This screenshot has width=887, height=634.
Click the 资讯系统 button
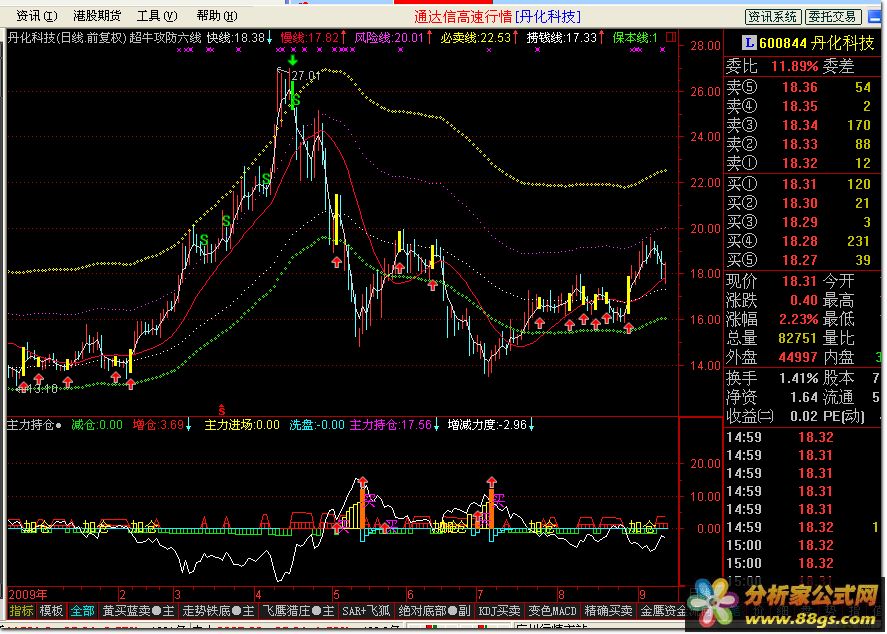pyautogui.click(x=773, y=17)
